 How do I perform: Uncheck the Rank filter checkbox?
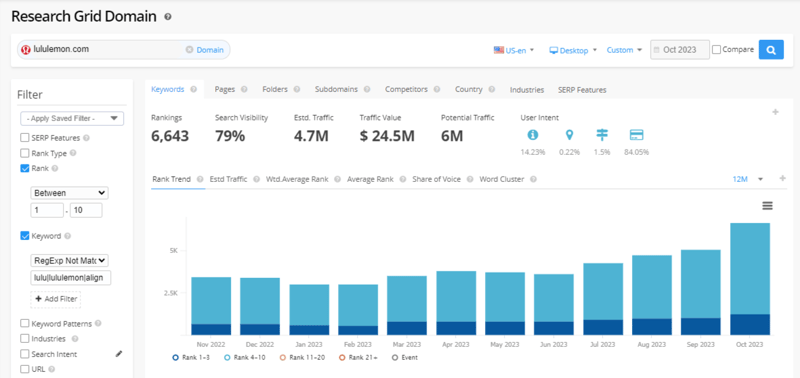click(x=24, y=168)
